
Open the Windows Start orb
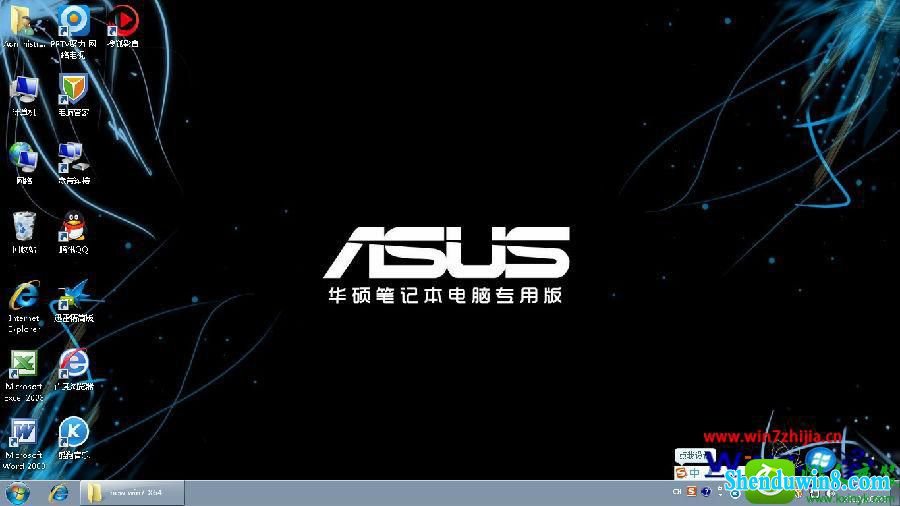pyautogui.click(x=17, y=493)
